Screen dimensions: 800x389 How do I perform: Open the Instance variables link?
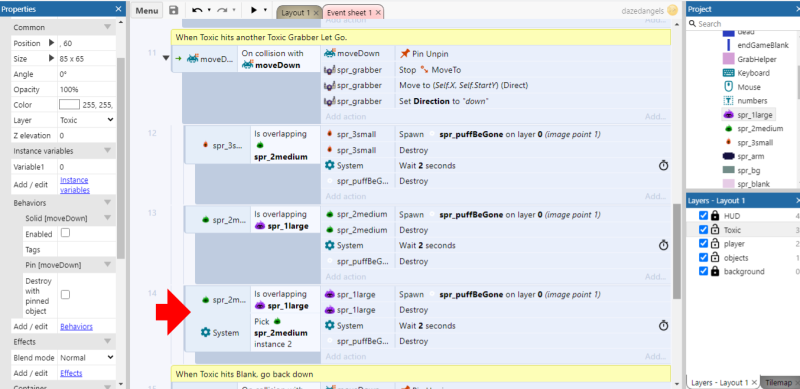[x=74, y=185]
